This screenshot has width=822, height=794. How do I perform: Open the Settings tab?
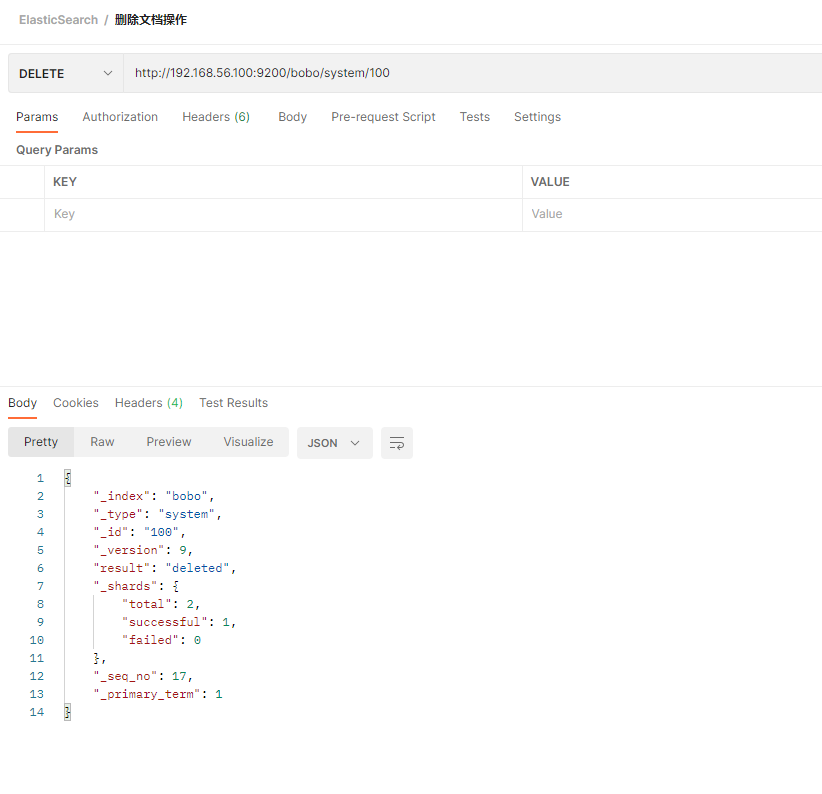(537, 117)
